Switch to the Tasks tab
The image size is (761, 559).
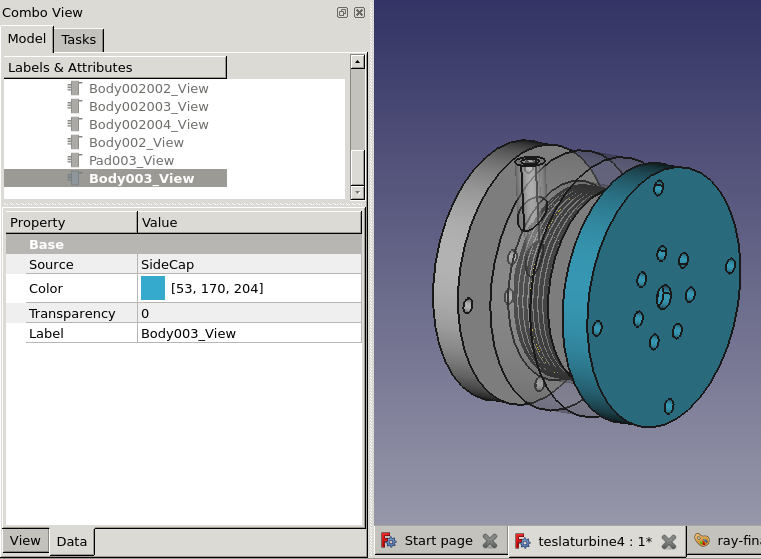[78, 39]
